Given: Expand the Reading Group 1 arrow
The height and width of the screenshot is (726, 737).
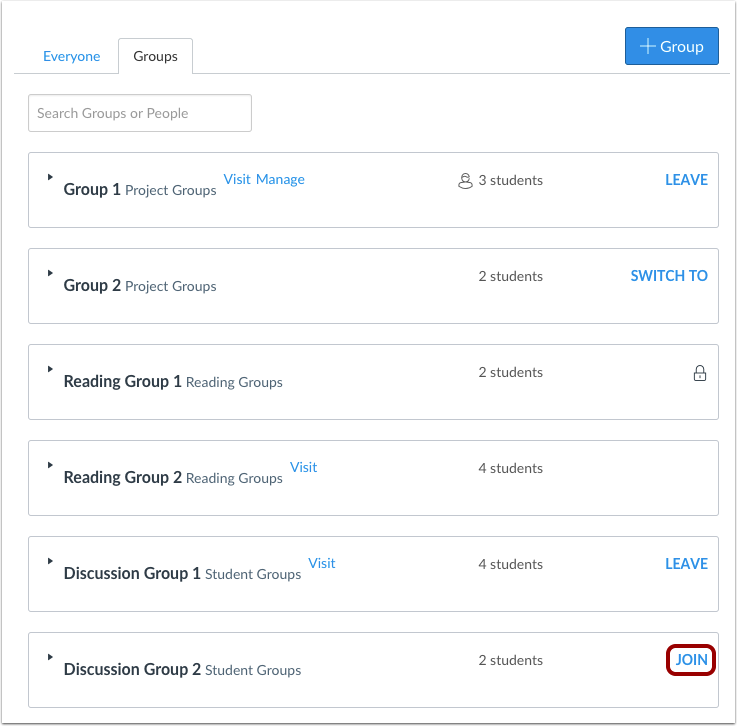Looking at the screenshot, I should click(50, 369).
